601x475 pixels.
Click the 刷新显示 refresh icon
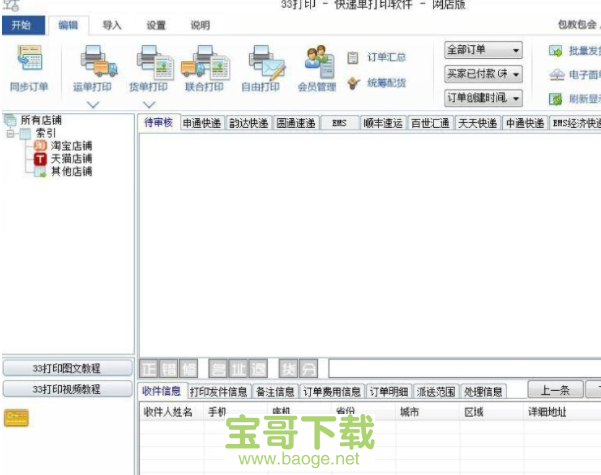pyautogui.click(x=555, y=99)
